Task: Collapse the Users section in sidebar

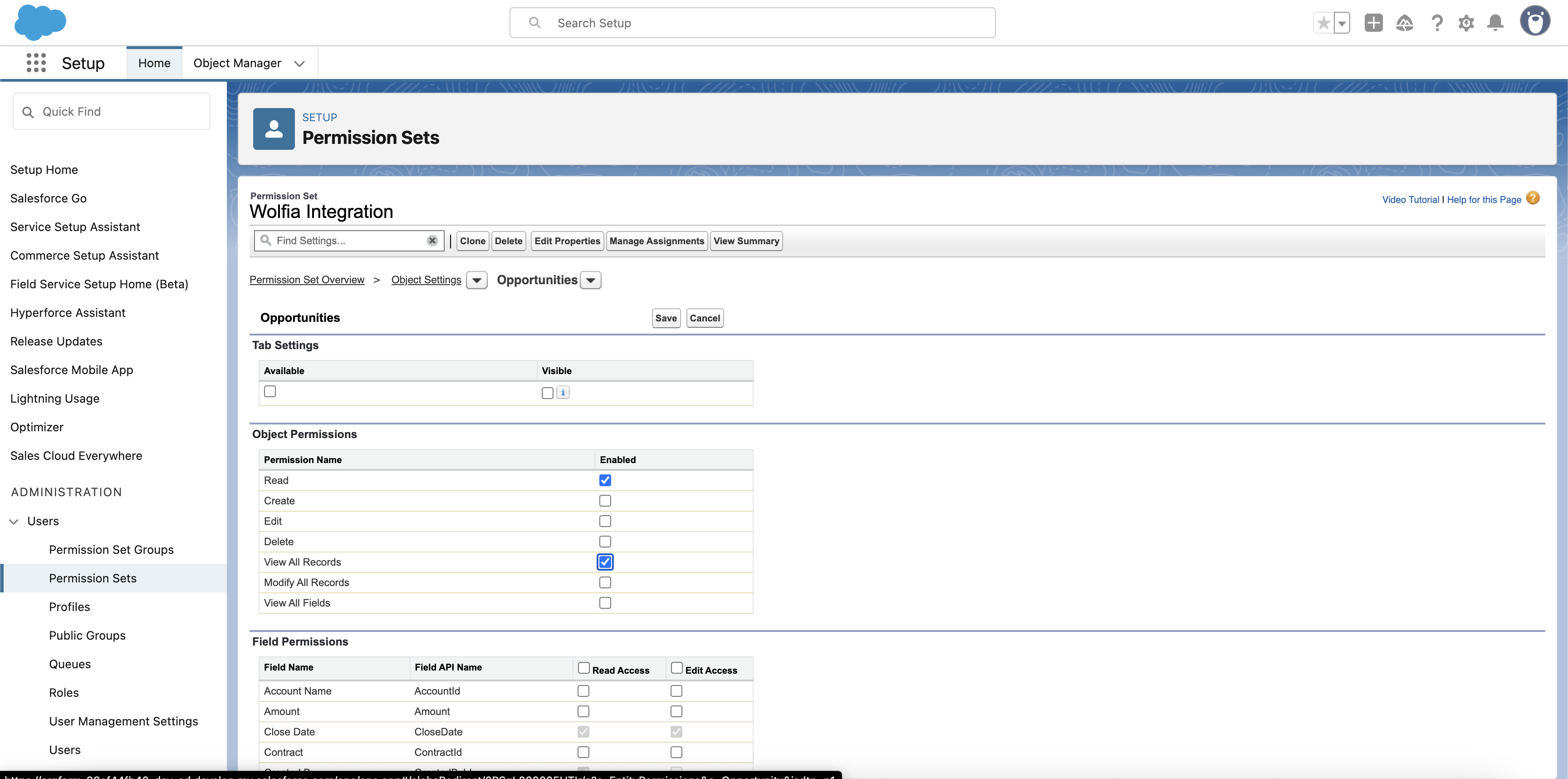Action: coord(14,521)
